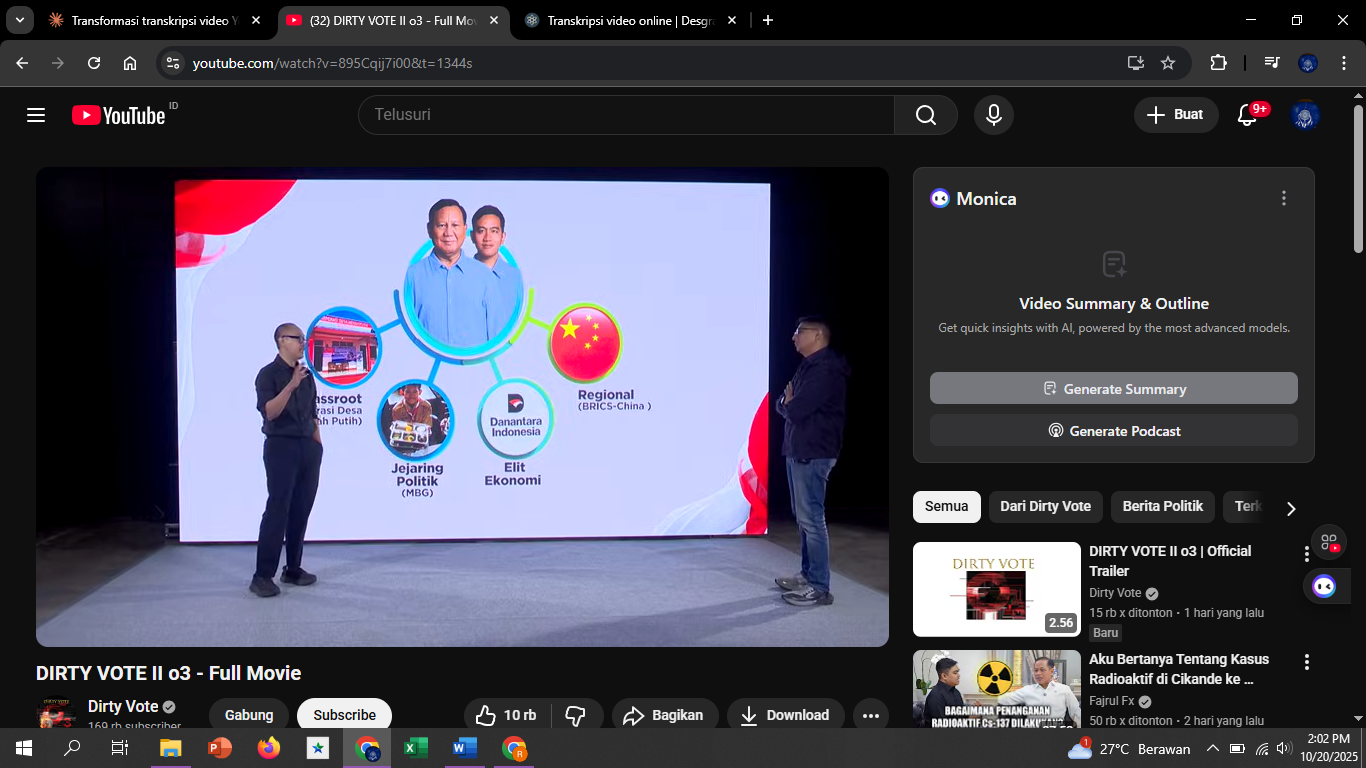The height and width of the screenshot is (768, 1366).
Task: Go to the YouTube home logo
Action: click(x=118, y=115)
